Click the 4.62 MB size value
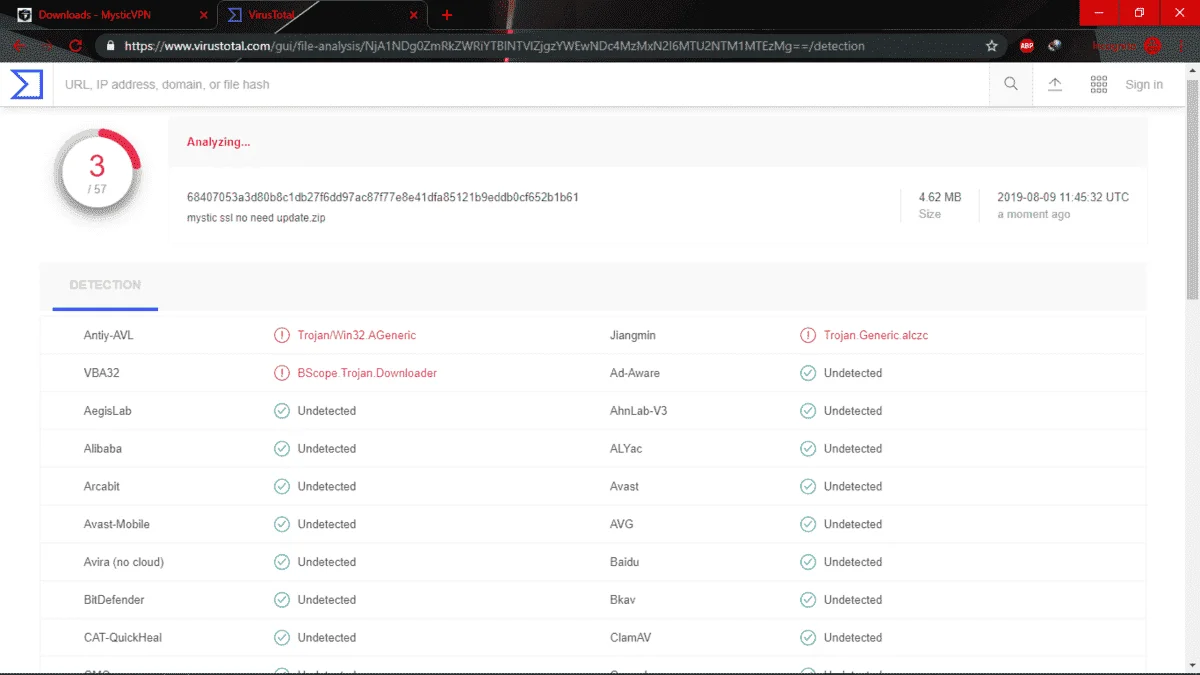Image resolution: width=1200 pixels, height=675 pixels. [940, 197]
